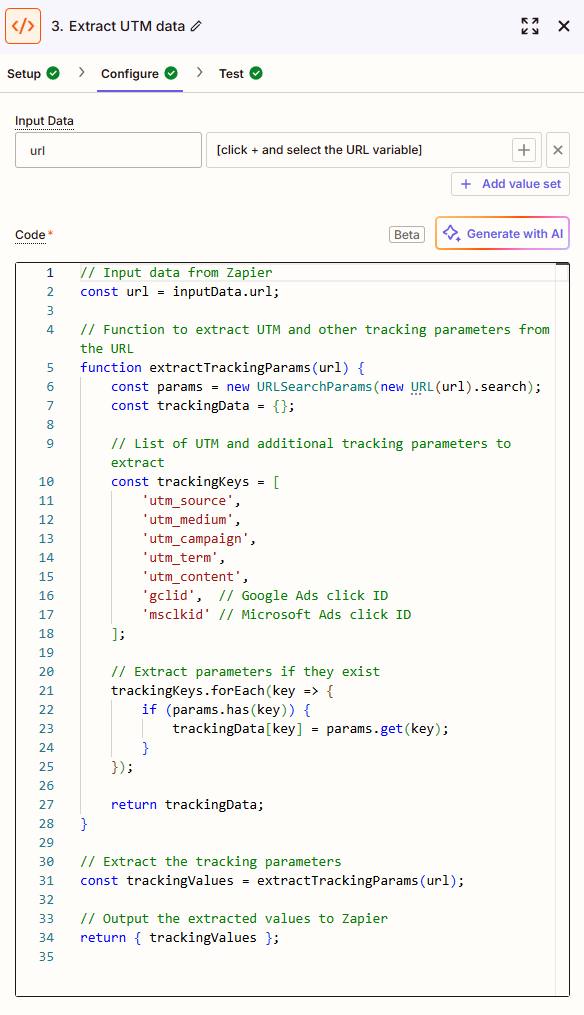The image size is (584, 1015).
Task: Click the green checkmark beside Test
Action: pos(256,73)
